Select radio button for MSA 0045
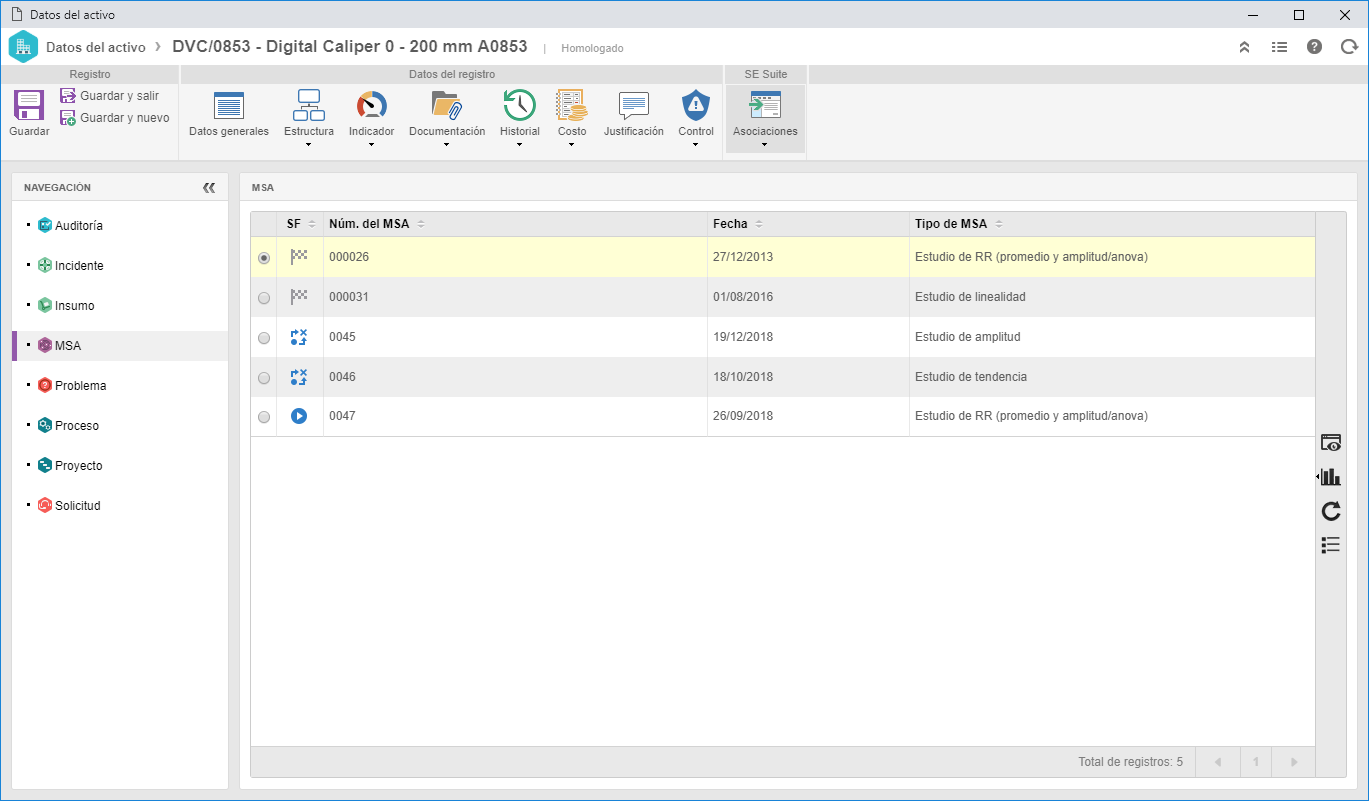This screenshot has width=1369, height=801. coord(264,338)
